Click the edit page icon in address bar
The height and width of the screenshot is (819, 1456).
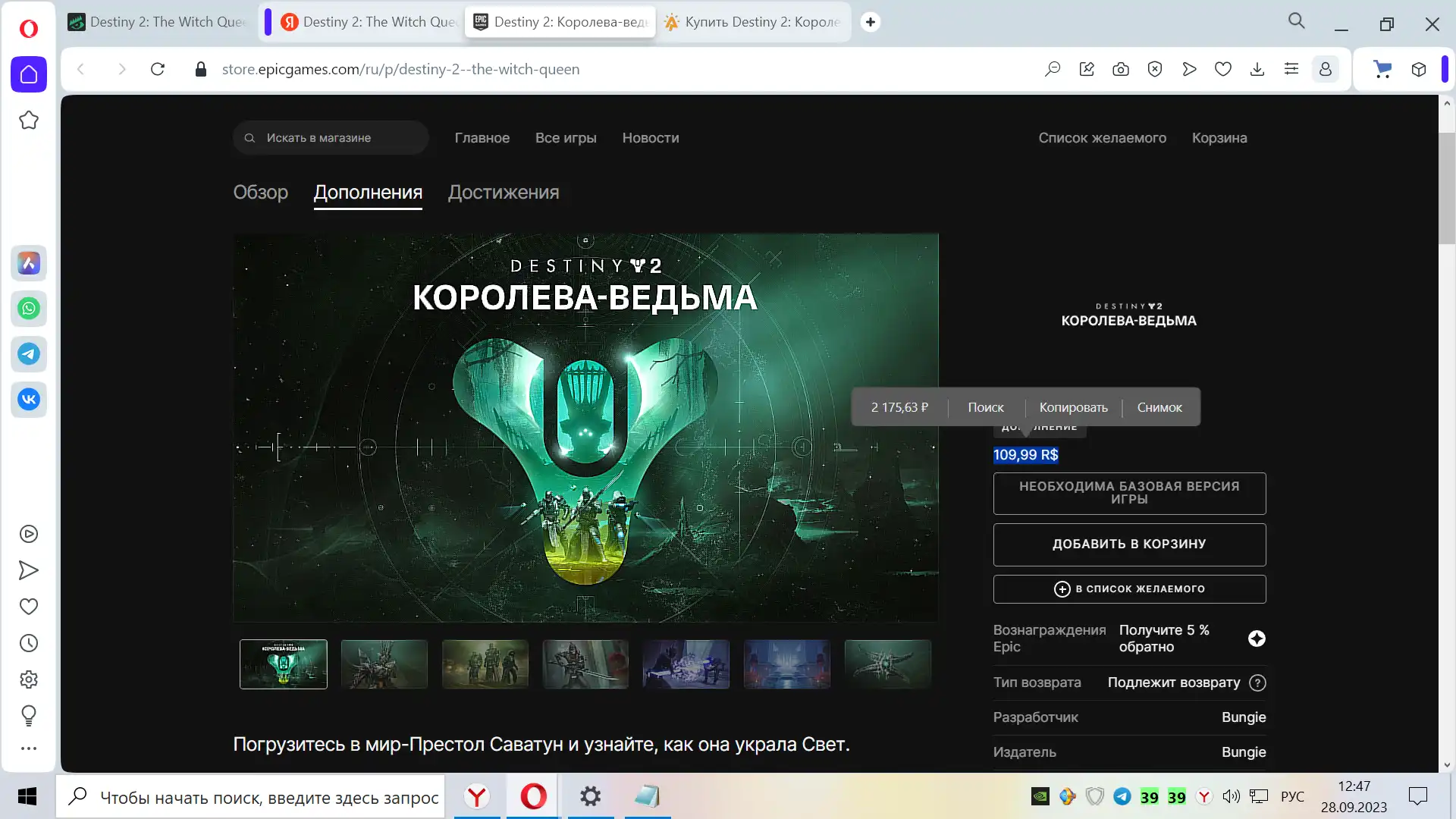1087,69
